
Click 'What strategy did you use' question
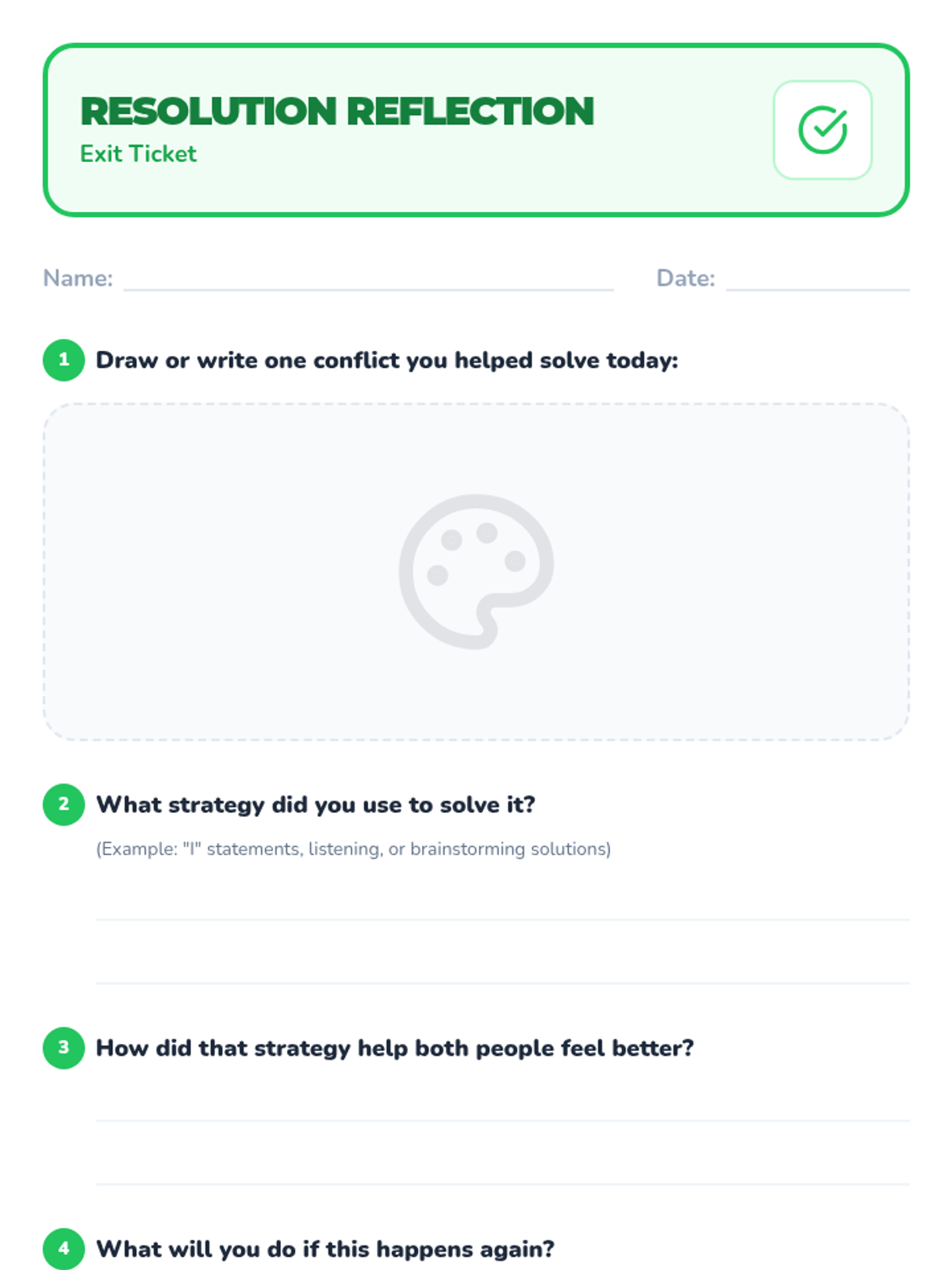315,805
